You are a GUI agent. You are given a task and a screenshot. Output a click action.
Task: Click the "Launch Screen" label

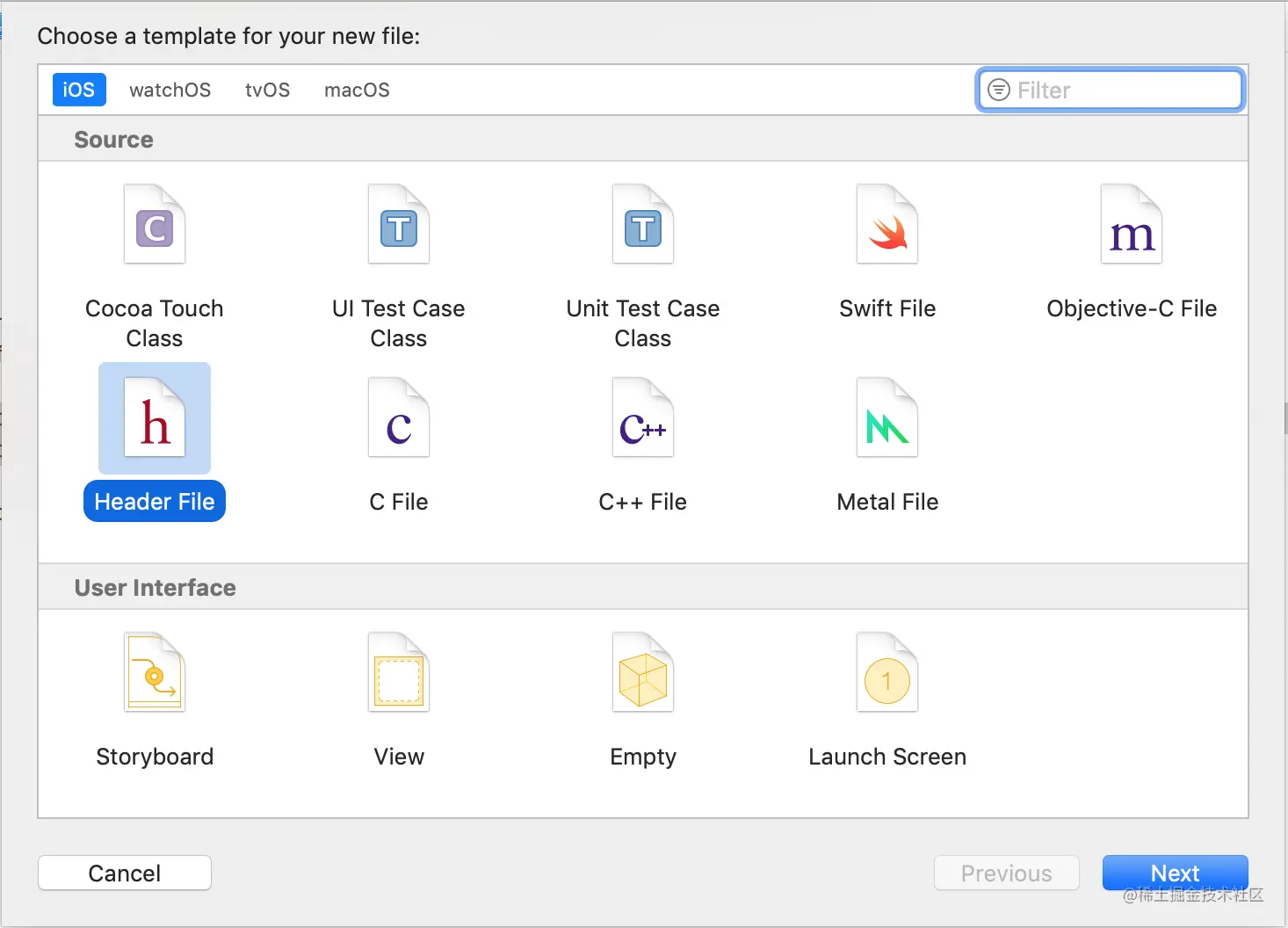coord(887,757)
